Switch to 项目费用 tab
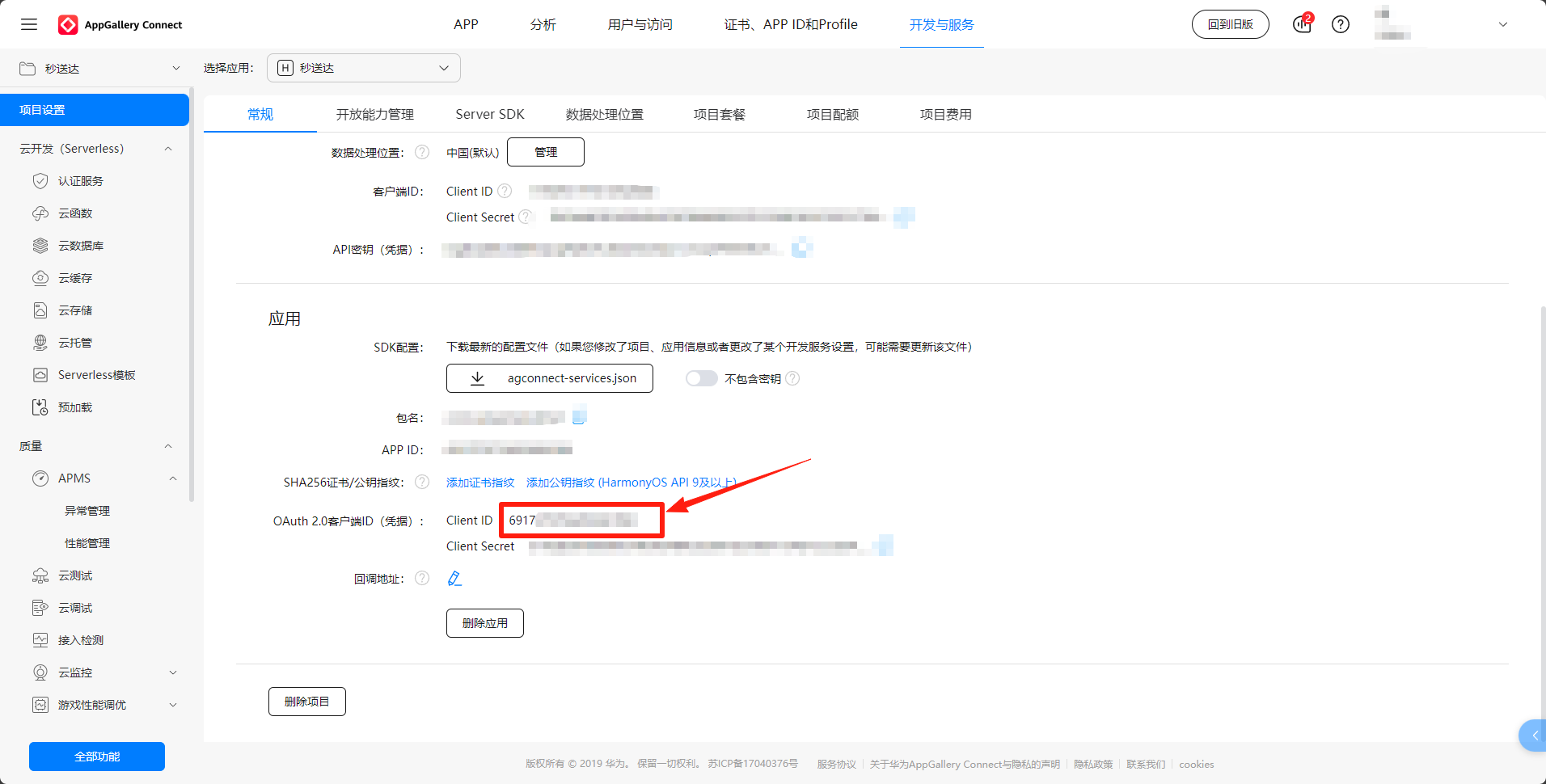This screenshot has width=1546, height=784. (x=946, y=114)
